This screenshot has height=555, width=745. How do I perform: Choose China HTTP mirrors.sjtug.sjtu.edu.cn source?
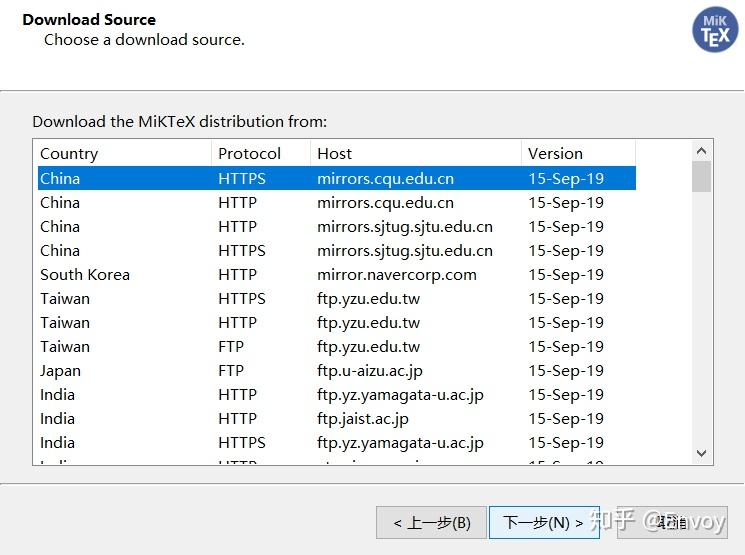pyautogui.click(x=335, y=227)
